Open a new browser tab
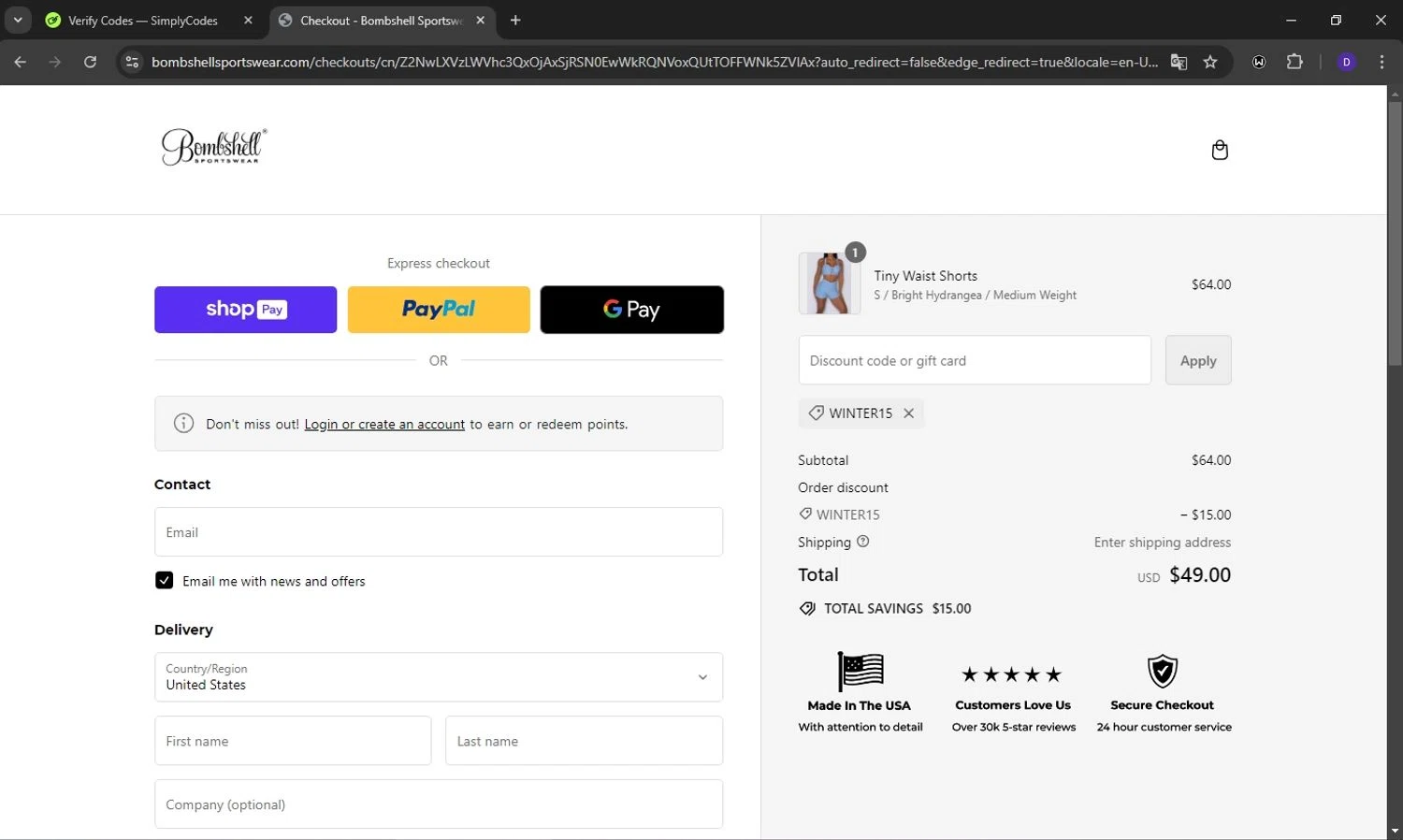 click(x=515, y=21)
